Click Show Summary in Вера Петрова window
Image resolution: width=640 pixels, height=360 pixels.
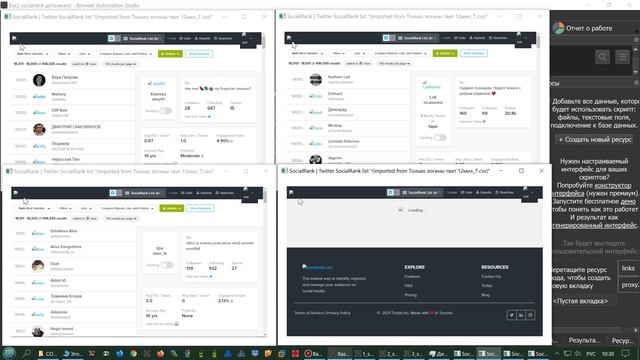[199, 54]
